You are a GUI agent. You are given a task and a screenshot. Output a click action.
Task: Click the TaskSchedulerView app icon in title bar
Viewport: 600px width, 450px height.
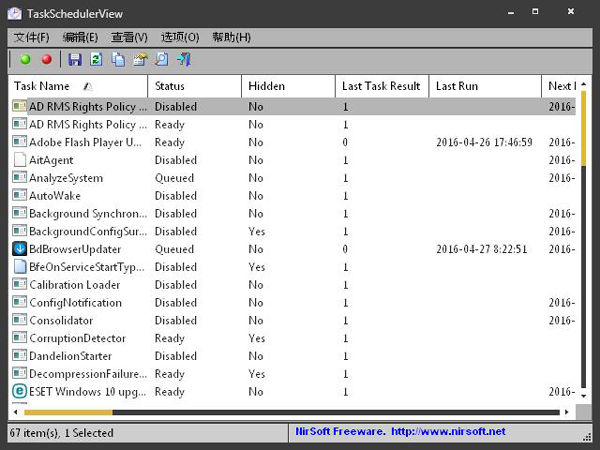point(15,13)
